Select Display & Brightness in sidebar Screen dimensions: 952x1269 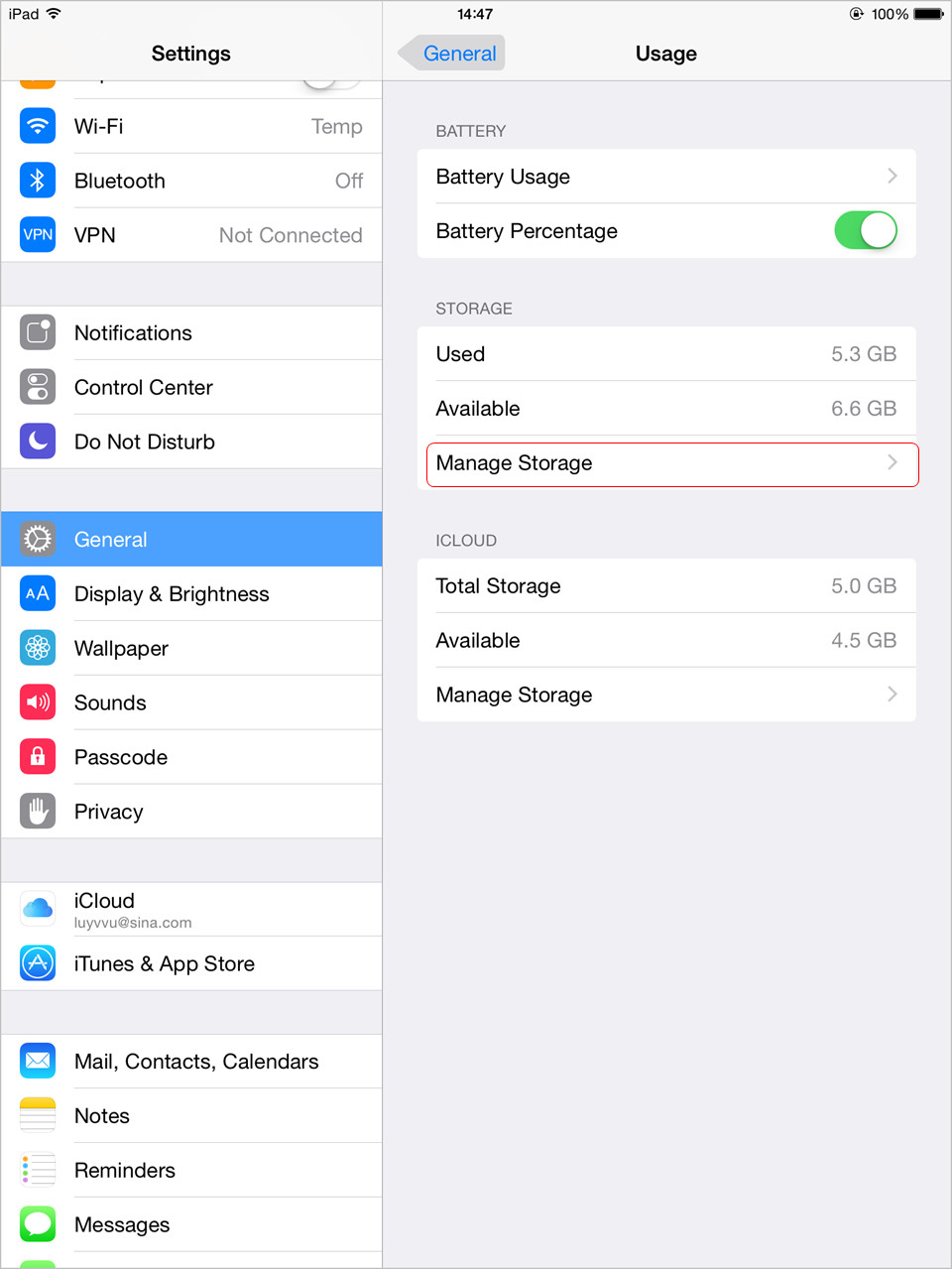pos(191,593)
